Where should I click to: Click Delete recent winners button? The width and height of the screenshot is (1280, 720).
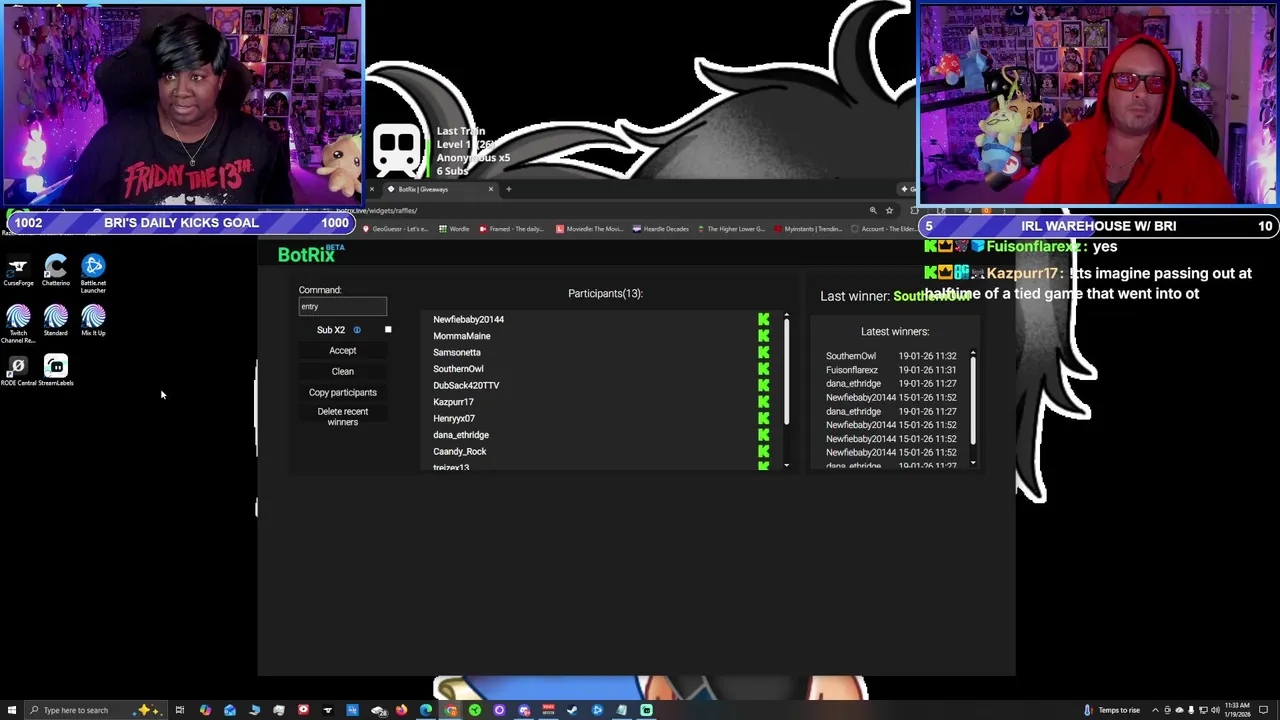pos(342,417)
